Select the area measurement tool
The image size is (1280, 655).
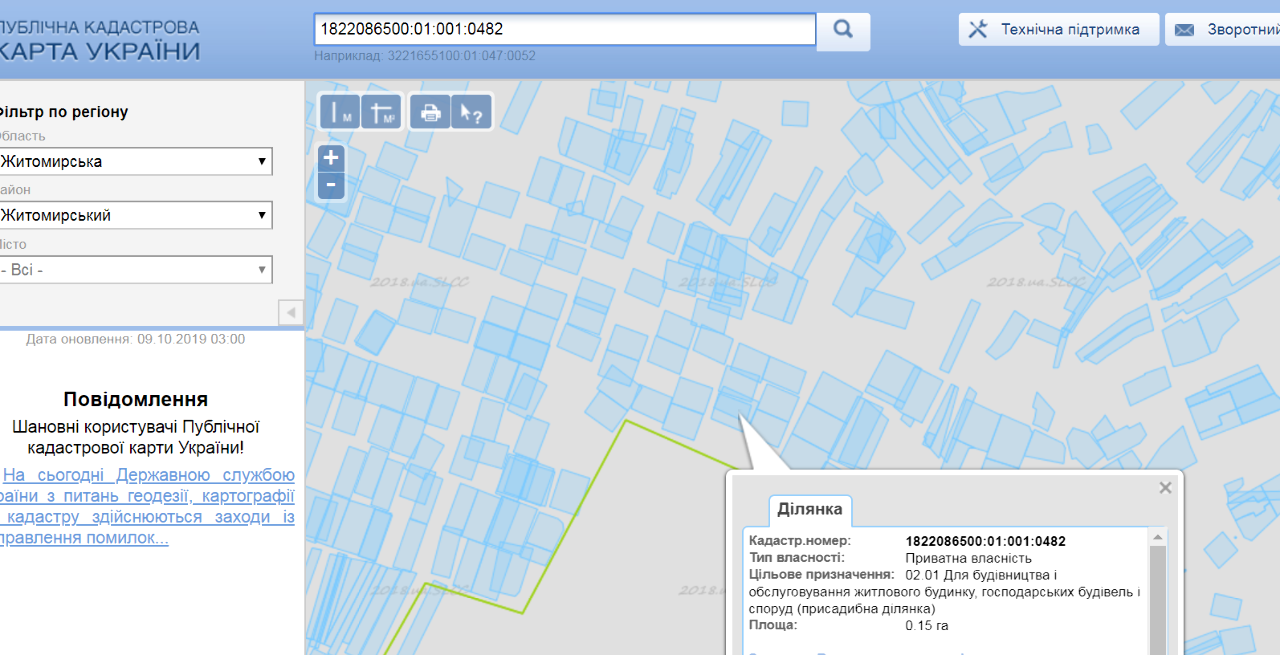pos(380,113)
